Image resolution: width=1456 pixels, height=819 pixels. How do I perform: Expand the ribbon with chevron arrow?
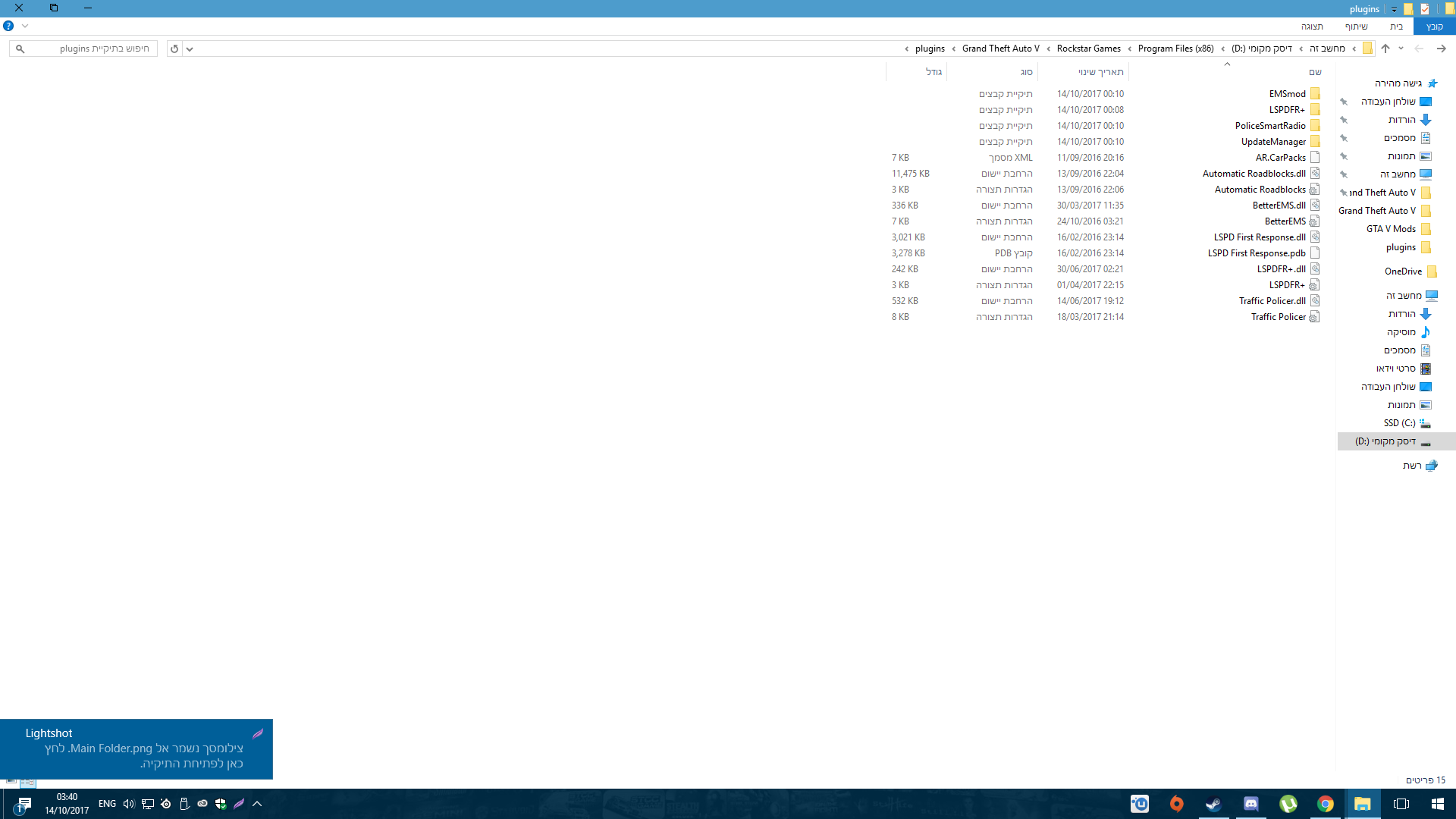pos(25,26)
